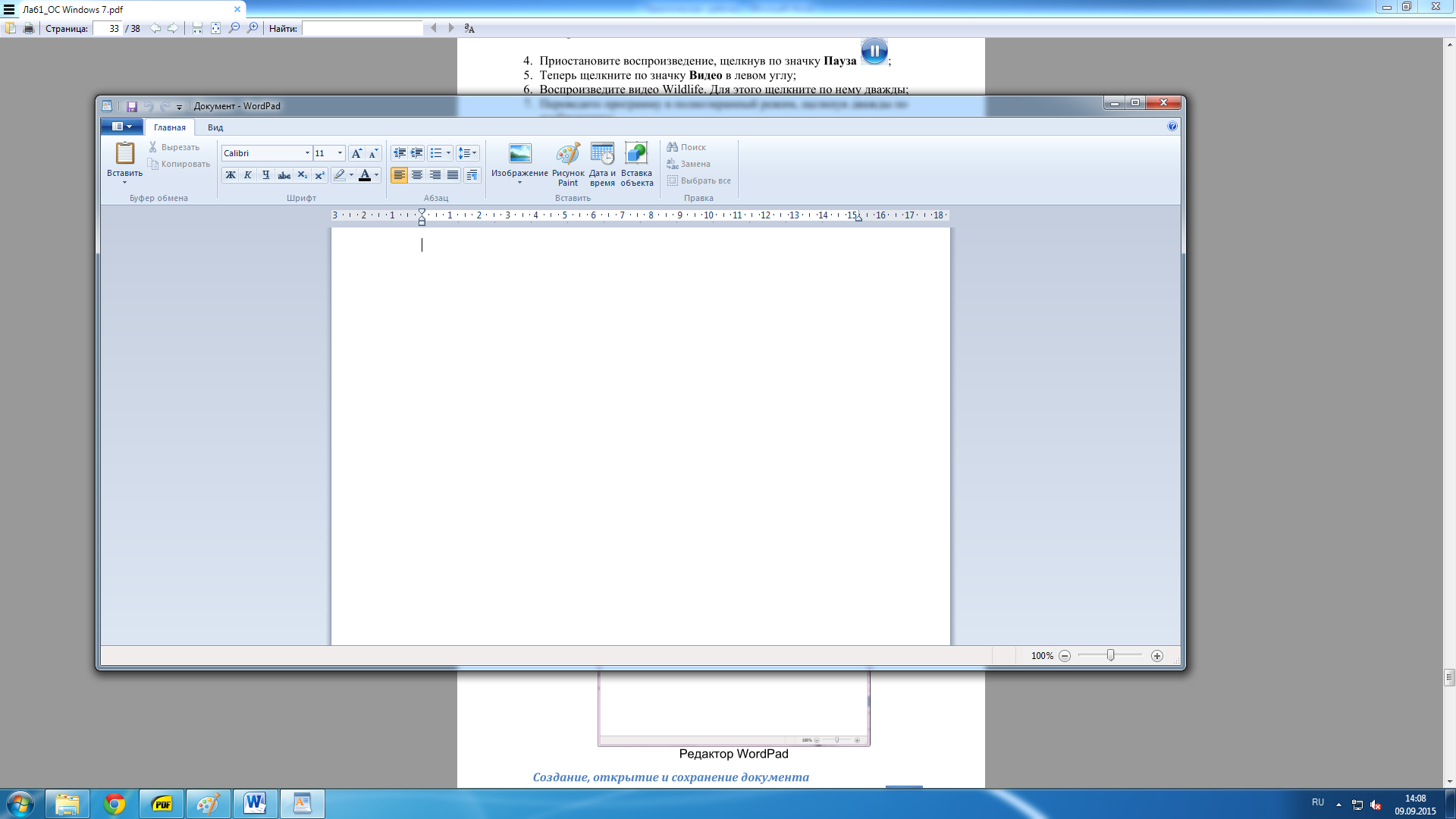Open the Customize Quick Access Toolbar arrow

(180, 107)
